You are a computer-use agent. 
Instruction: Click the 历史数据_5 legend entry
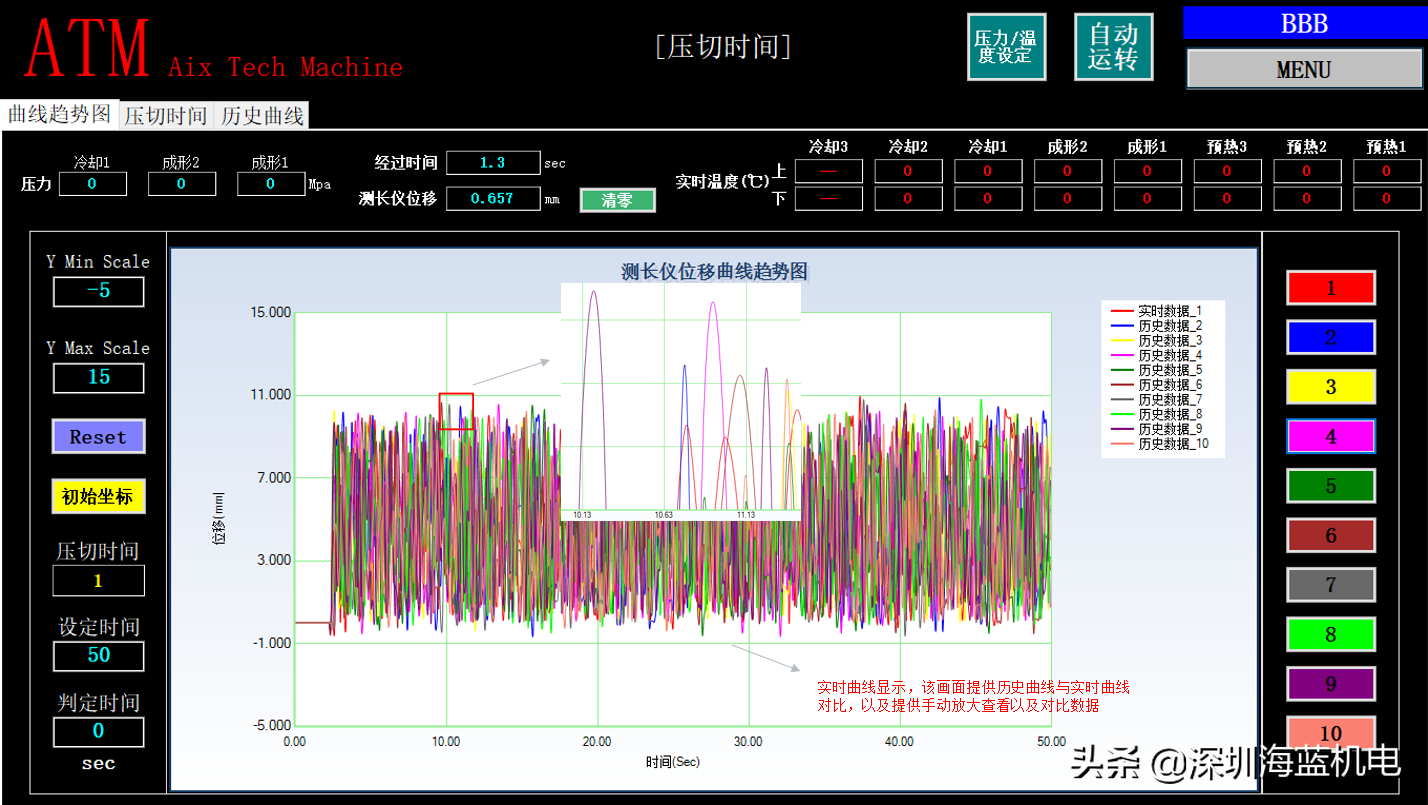click(x=1157, y=370)
